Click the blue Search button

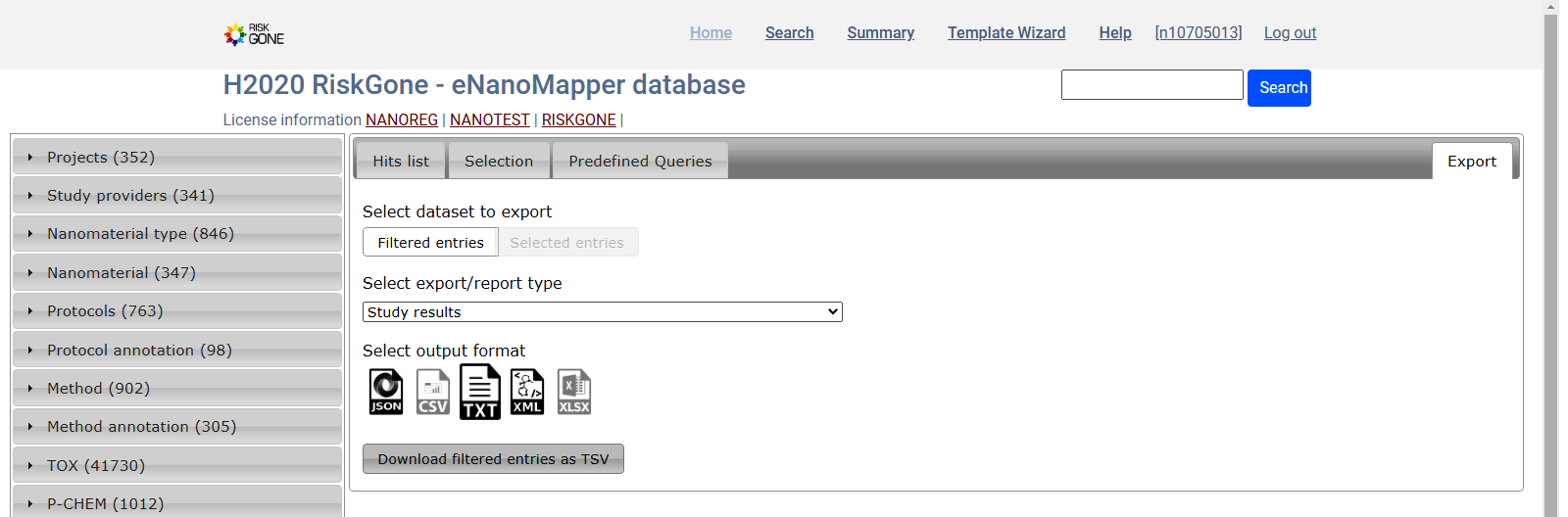(x=1279, y=88)
